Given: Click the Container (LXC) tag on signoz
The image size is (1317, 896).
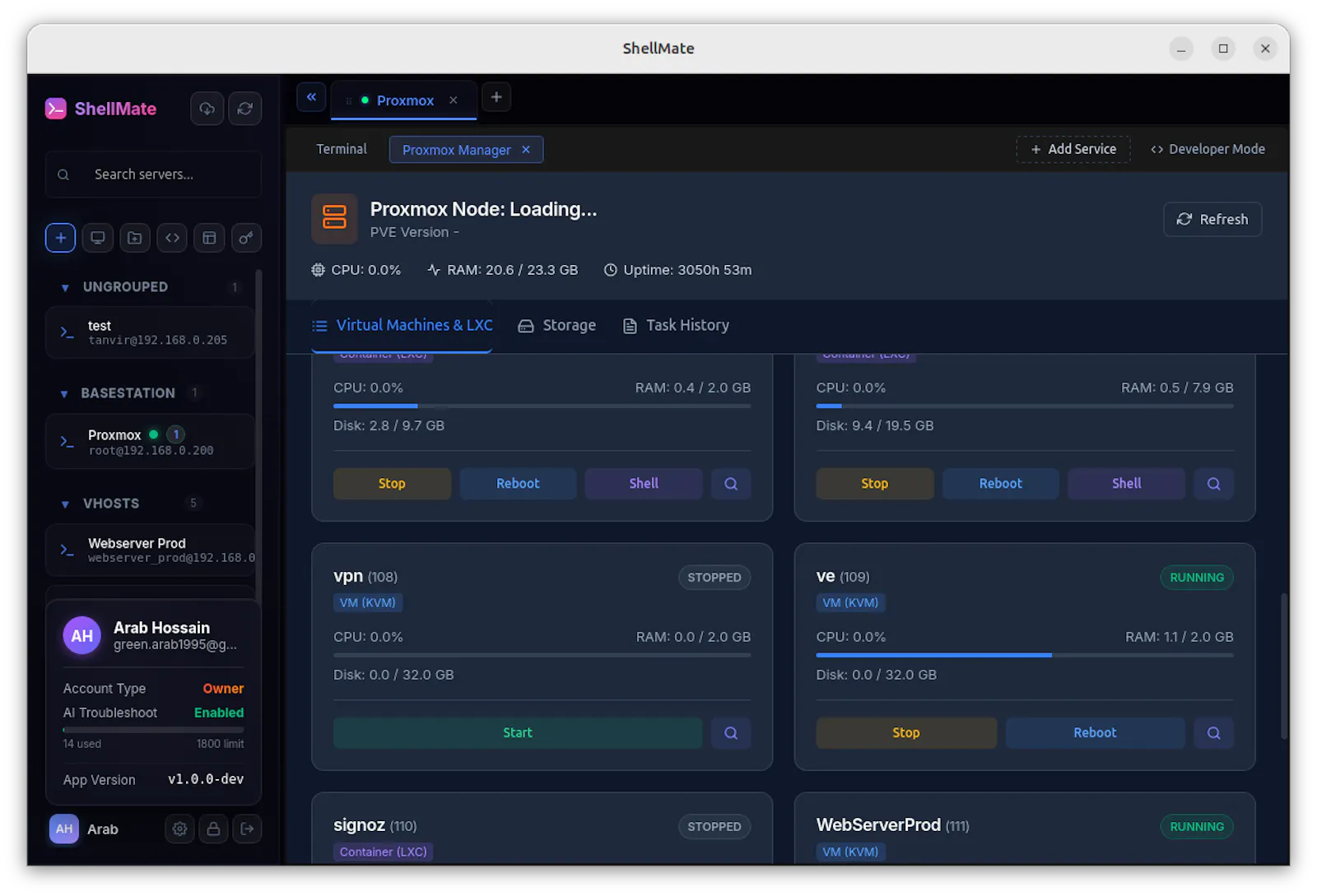Looking at the screenshot, I should tap(384, 852).
